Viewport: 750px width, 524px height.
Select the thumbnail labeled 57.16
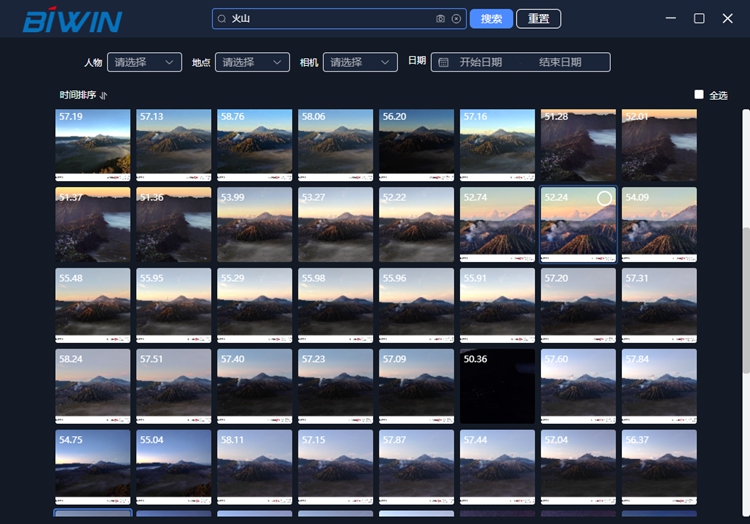tap(497, 145)
